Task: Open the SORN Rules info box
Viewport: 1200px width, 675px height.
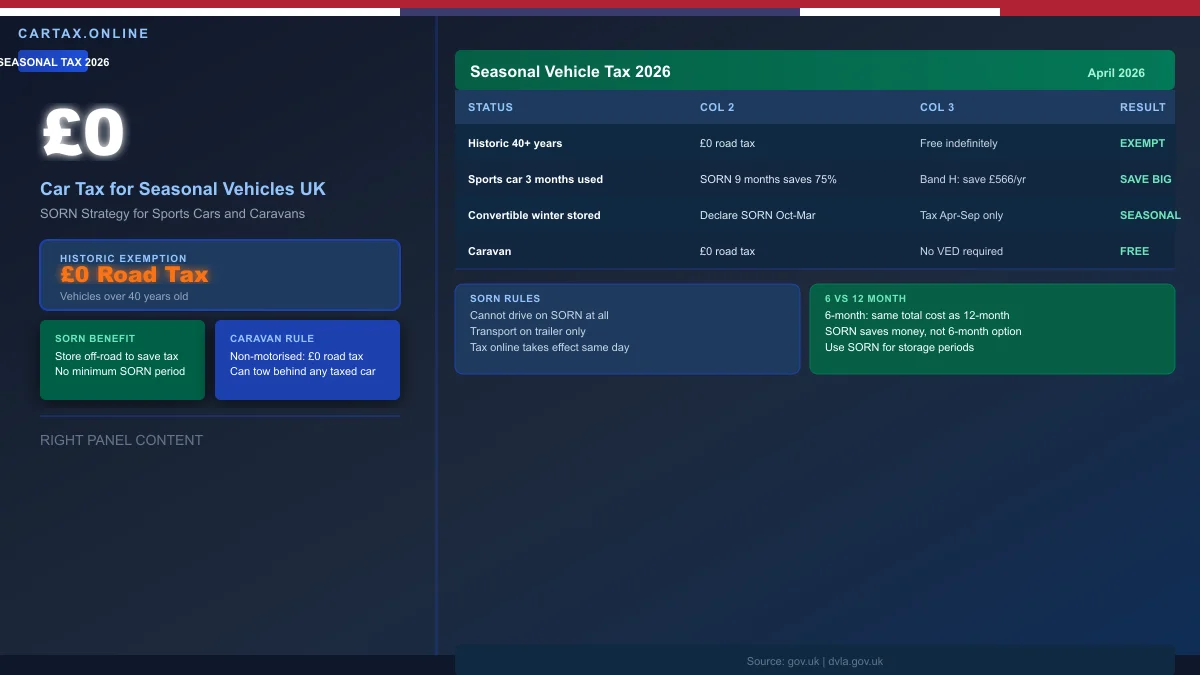Action: (x=627, y=329)
